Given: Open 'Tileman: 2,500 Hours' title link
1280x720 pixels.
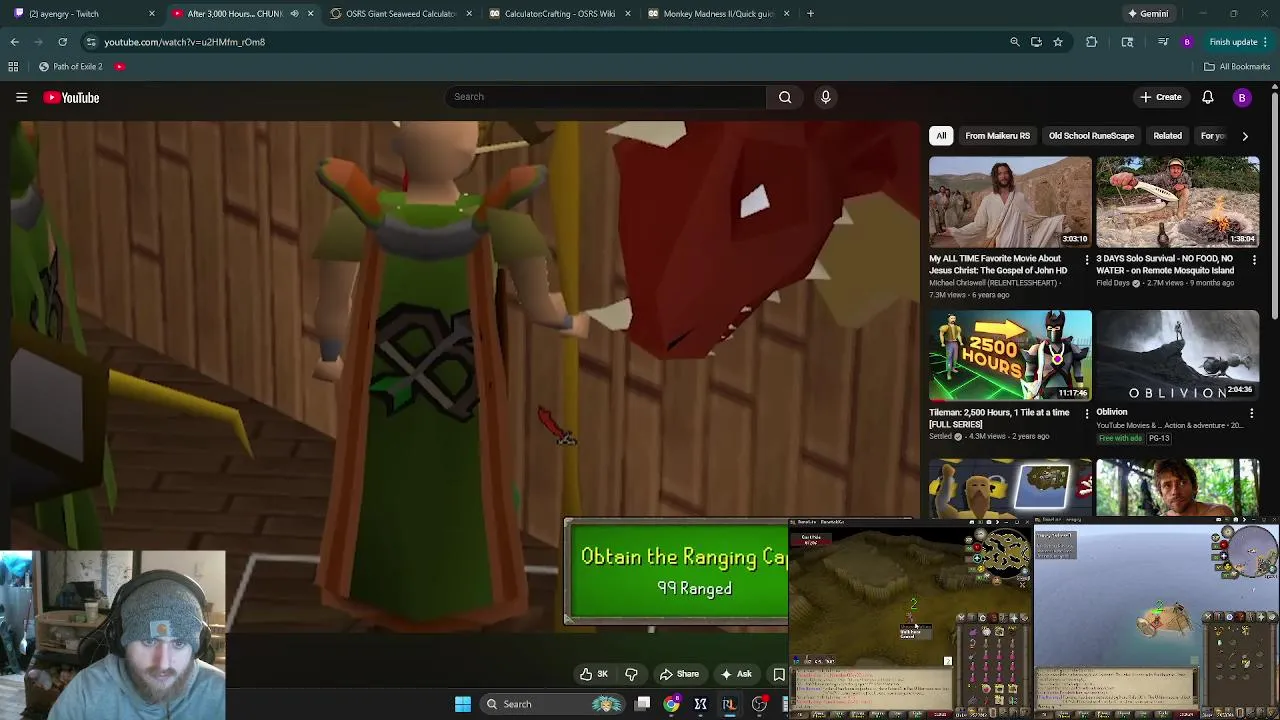Looking at the screenshot, I should point(999,418).
